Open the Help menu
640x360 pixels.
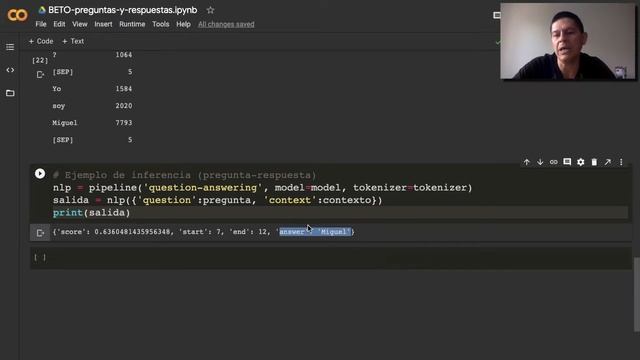click(183, 24)
